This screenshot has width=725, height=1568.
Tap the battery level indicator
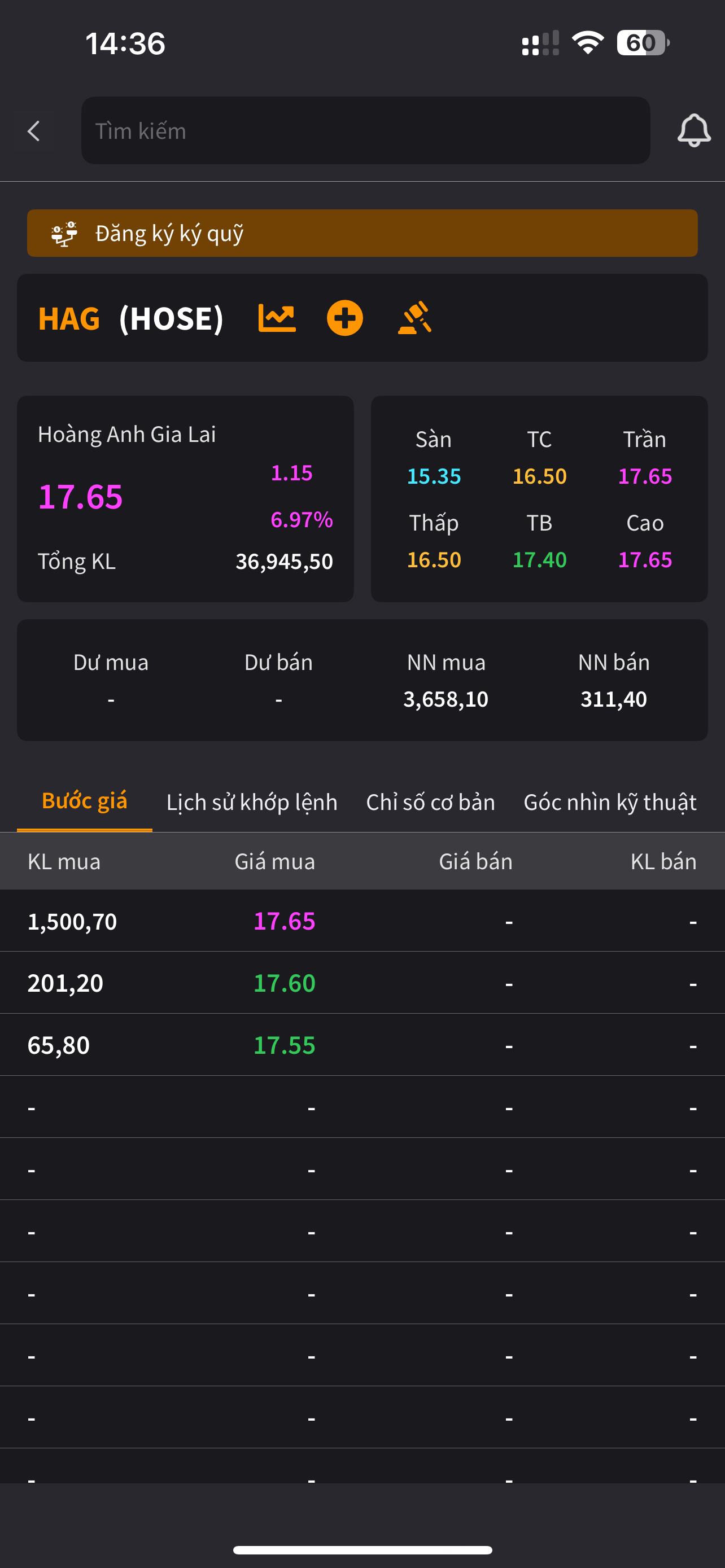click(x=643, y=42)
